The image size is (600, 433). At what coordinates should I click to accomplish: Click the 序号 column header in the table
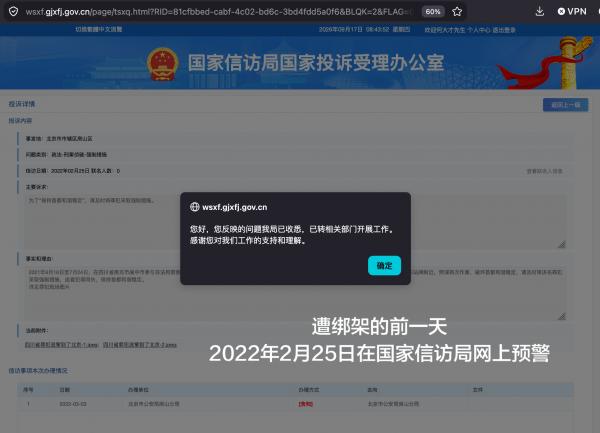pyautogui.click(x=28, y=390)
